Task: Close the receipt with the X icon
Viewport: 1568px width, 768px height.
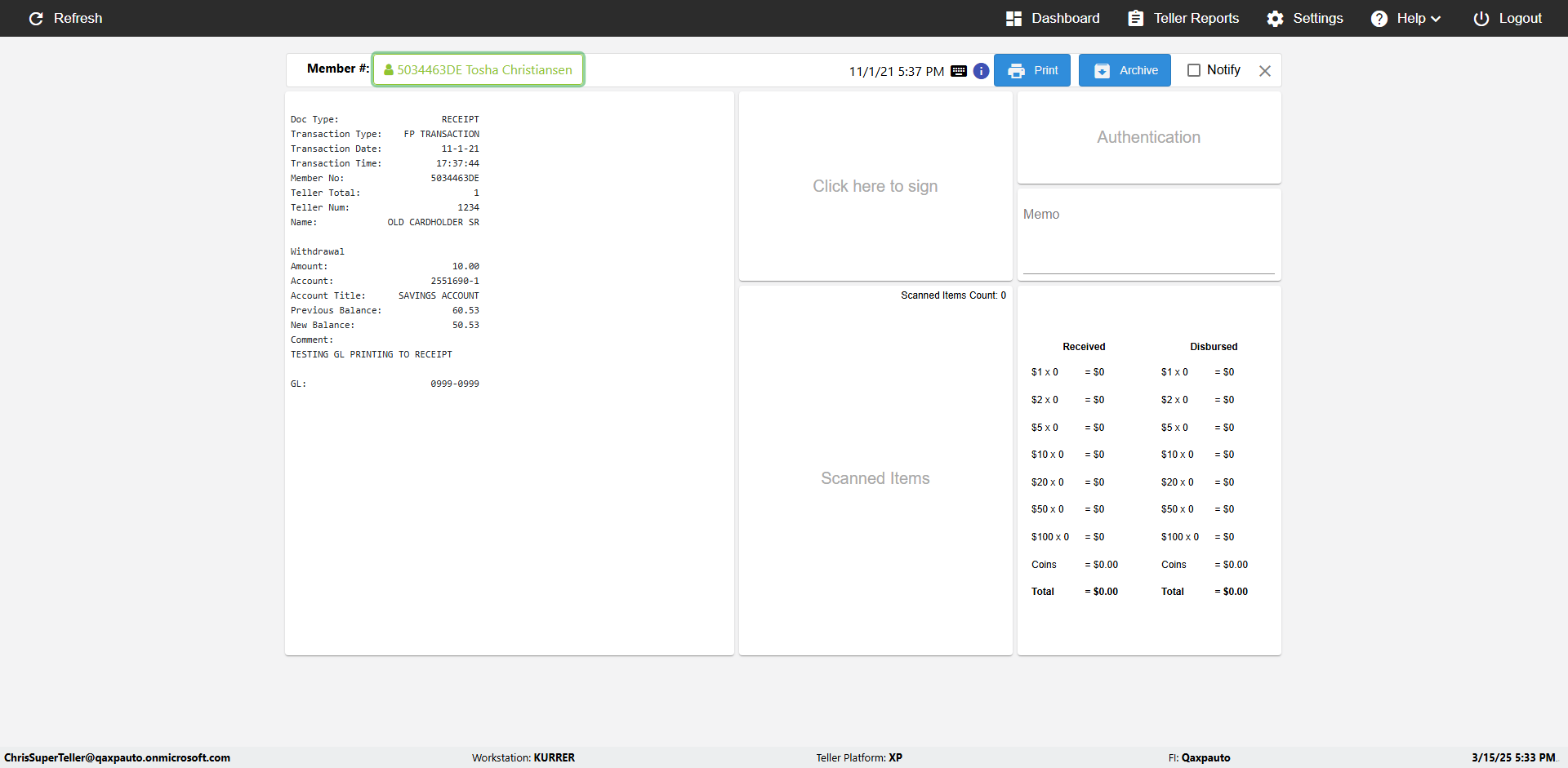Action: (1265, 71)
